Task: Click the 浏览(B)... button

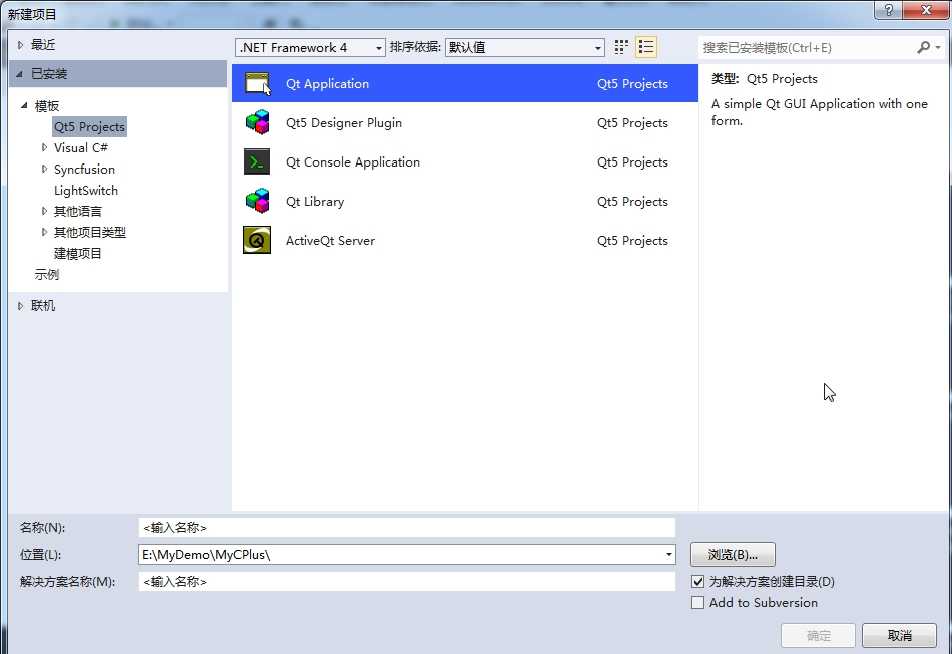Action: click(x=732, y=554)
